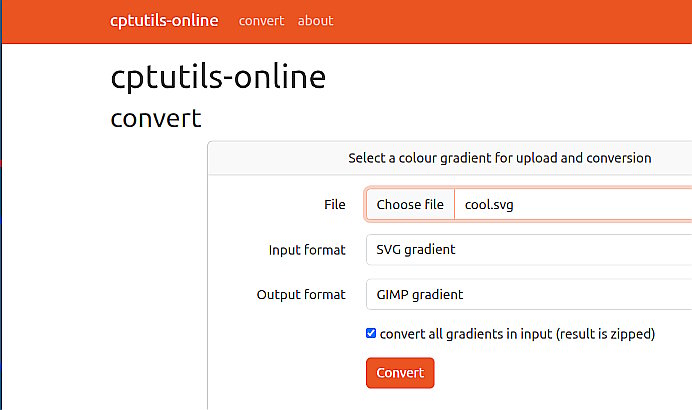Click the cool.svg file name field
Image resolution: width=692 pixels, height=410 pixels.
[x=570, y=205]
